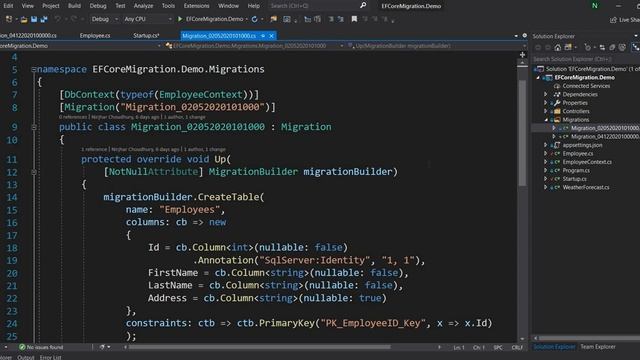The width and height of the screenshot is (640, 360).
Task: Open the Error List panel tab
Action: click(50, 358)
